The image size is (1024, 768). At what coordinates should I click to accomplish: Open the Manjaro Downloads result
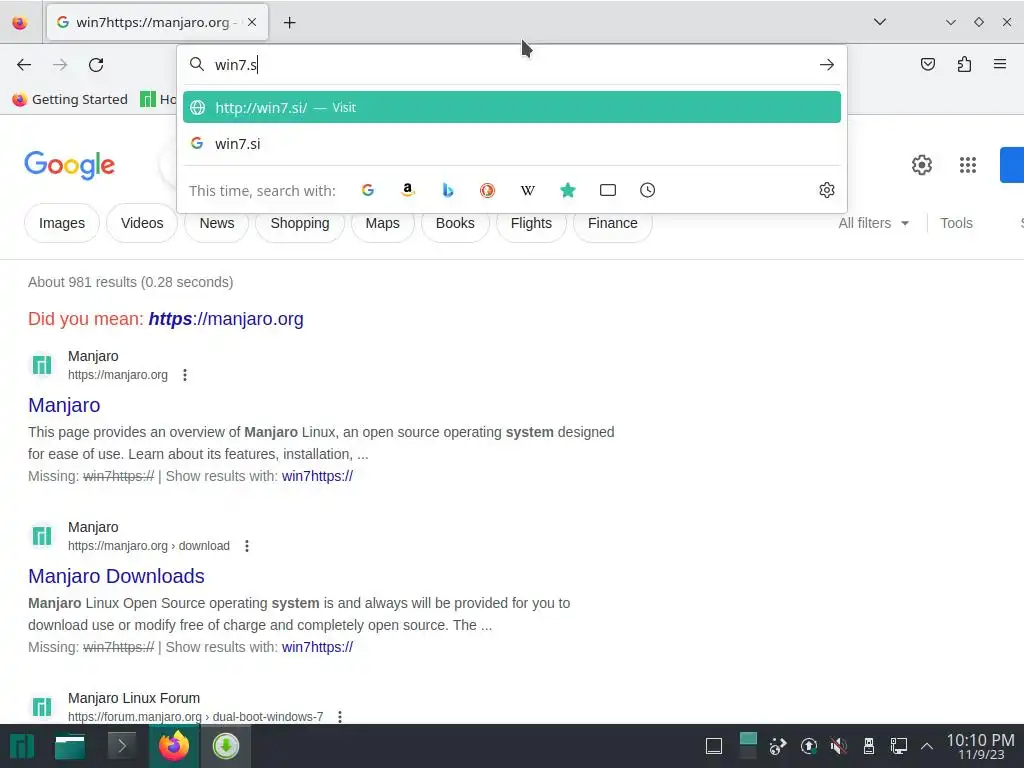tap(116, 576)
